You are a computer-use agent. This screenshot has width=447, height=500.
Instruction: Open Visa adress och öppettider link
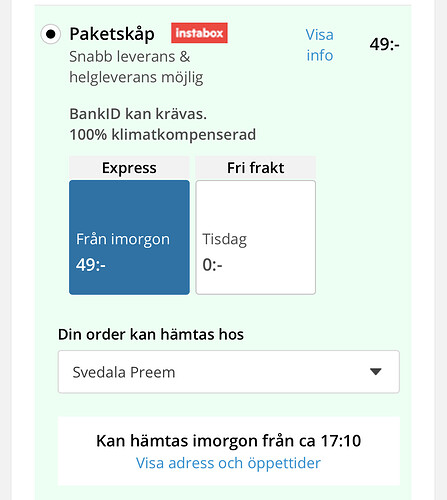[x=228, y=463]
